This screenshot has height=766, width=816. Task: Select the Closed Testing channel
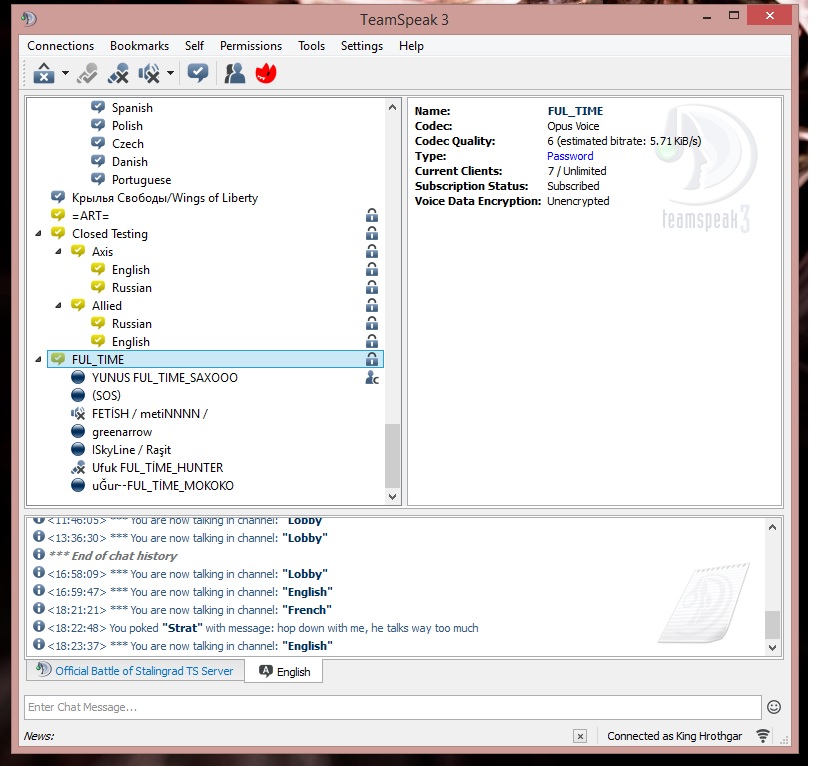pos(110,234)
